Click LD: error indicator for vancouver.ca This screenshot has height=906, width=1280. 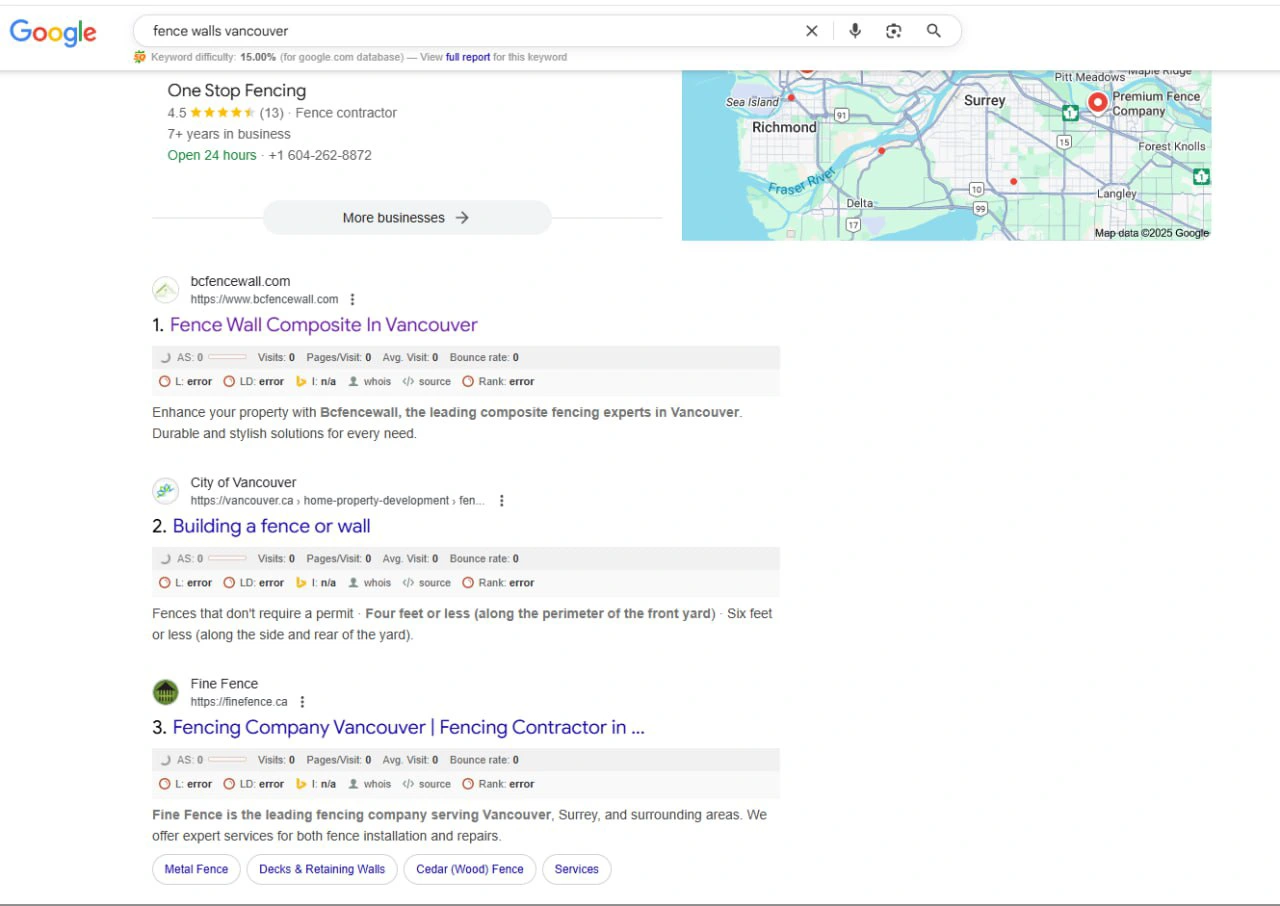[x=254, y=582]
